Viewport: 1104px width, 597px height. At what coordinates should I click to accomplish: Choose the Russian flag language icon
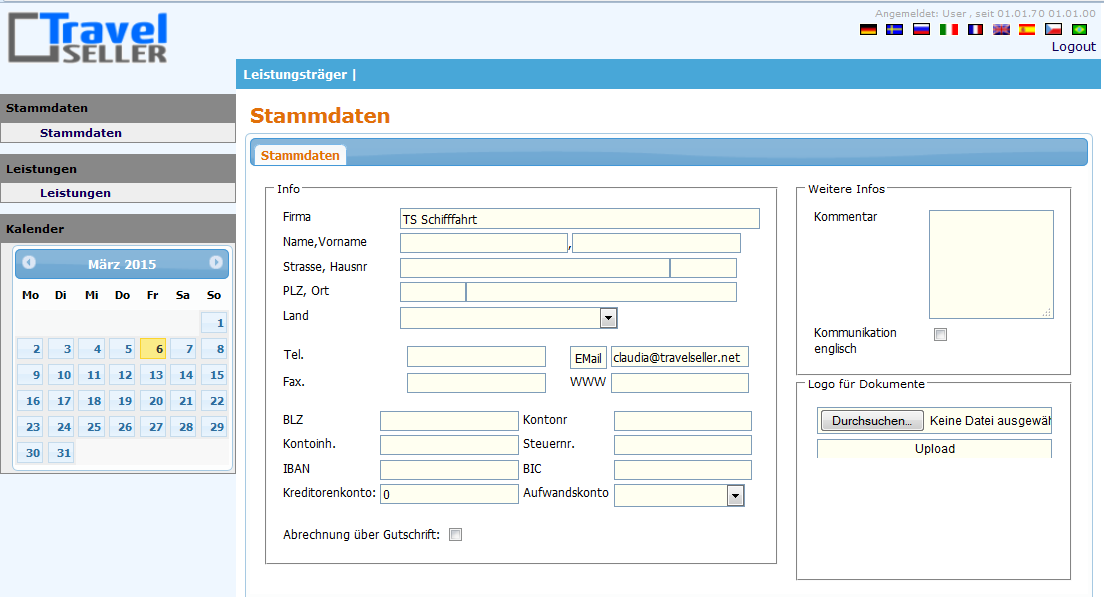tap(921, 30)
